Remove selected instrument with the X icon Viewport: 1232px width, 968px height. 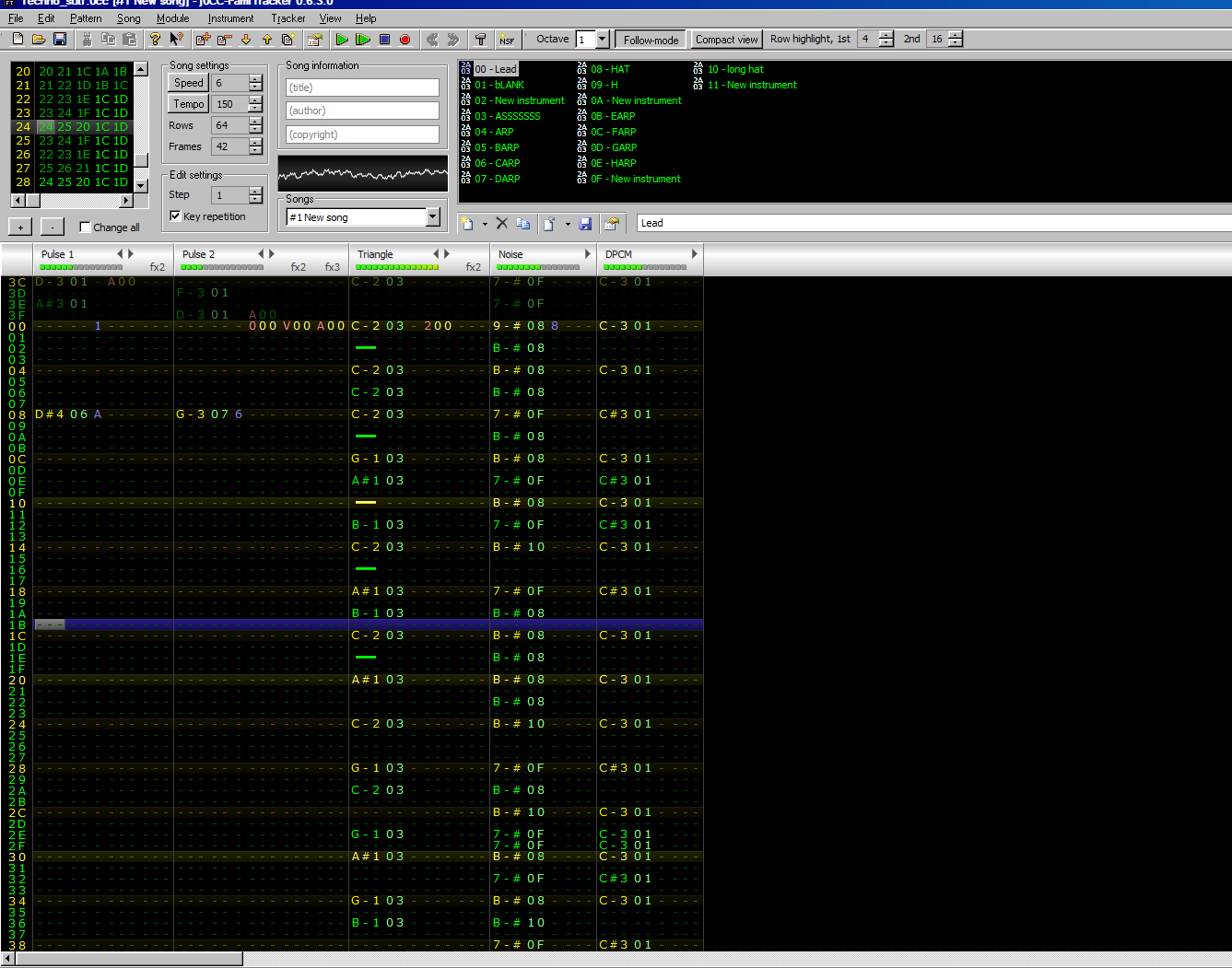pos(502,223)
